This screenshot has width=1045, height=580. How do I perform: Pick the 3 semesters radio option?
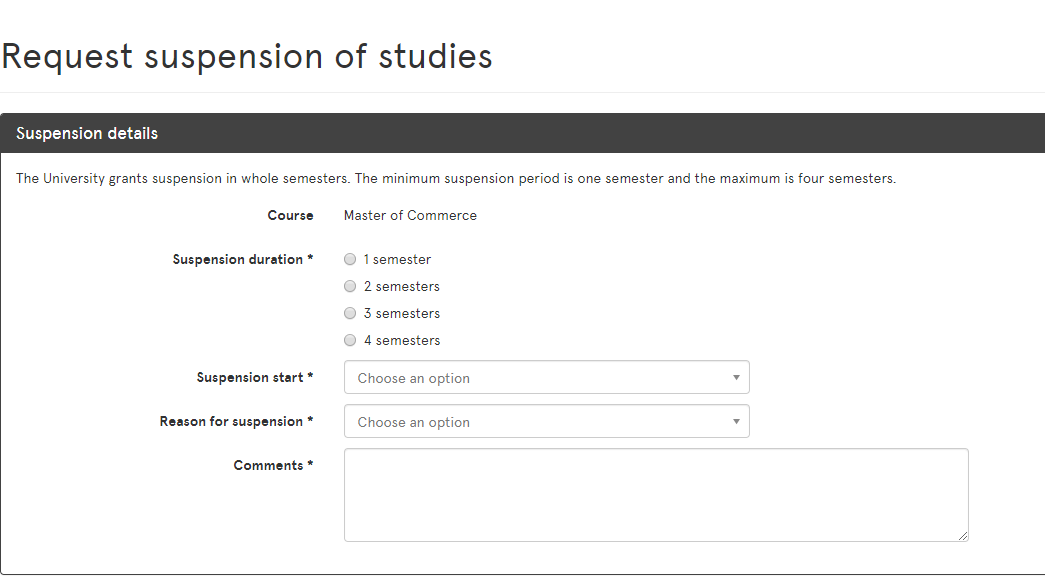coord(350,313)
